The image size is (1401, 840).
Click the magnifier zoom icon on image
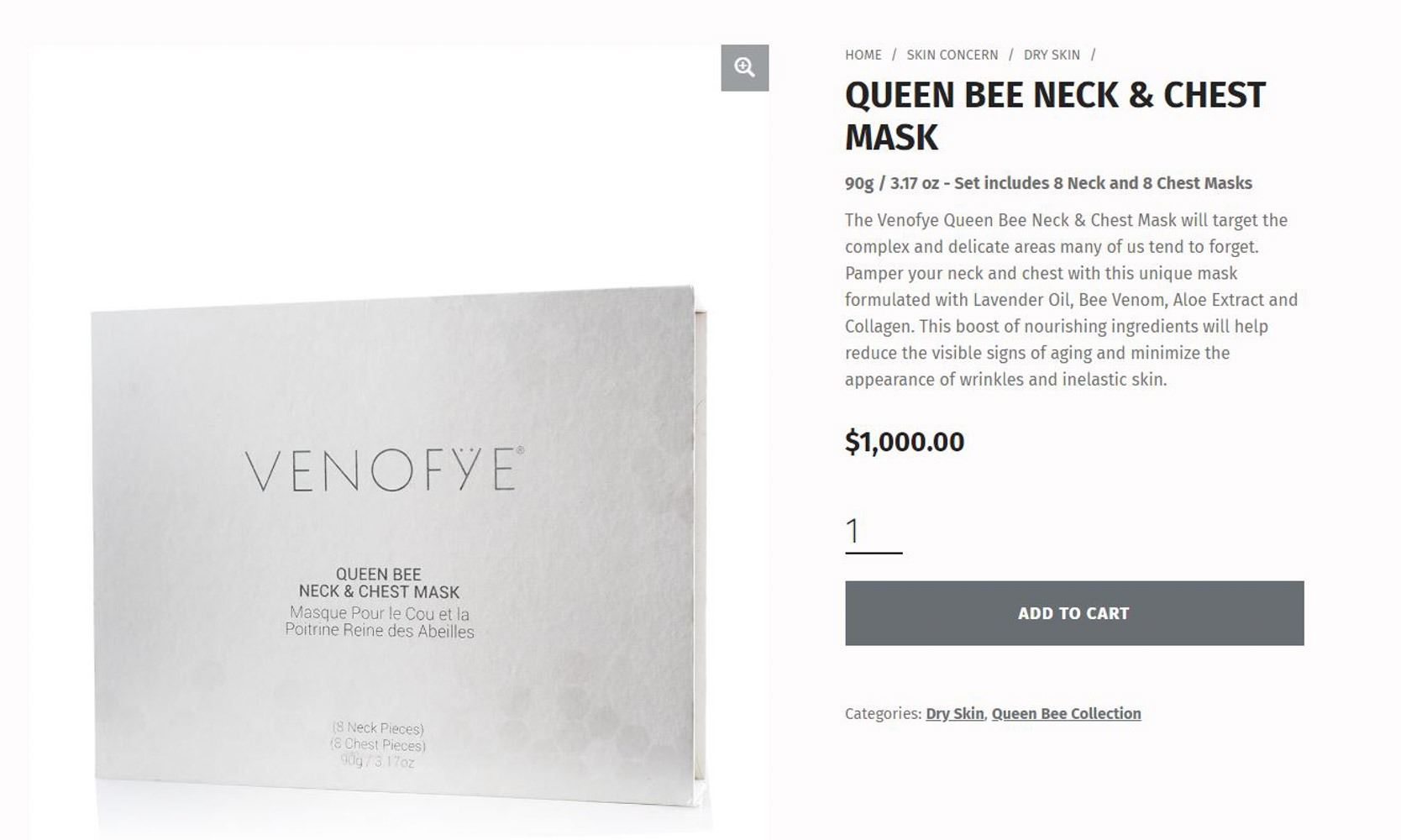pos(744,67)
